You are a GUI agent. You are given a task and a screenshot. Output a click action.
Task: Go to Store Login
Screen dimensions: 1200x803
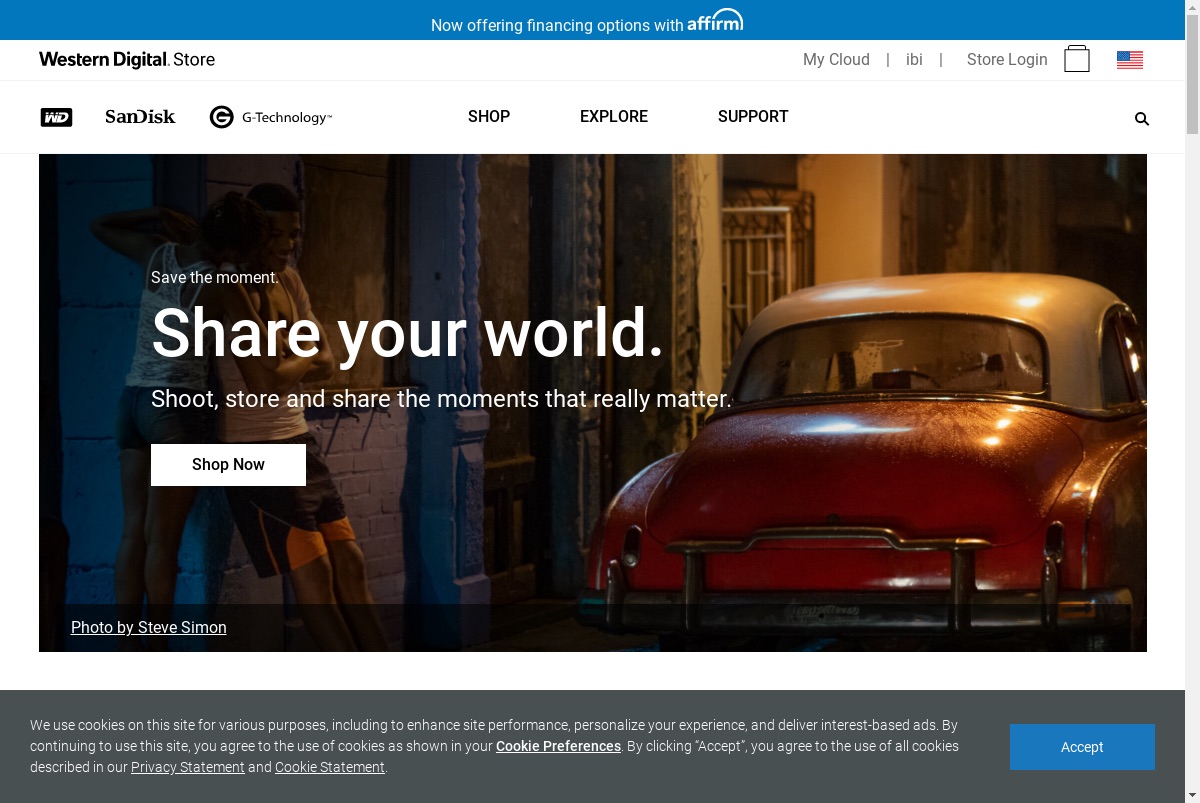pos(1007,59)
